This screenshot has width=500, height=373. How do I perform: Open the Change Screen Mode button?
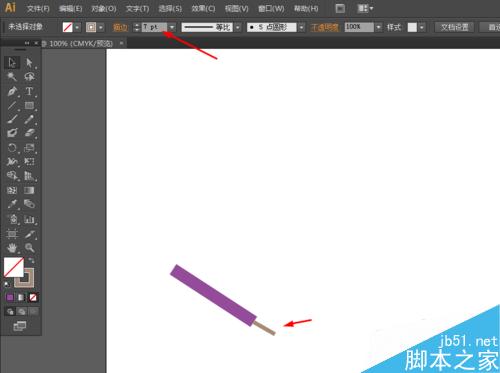20,326
